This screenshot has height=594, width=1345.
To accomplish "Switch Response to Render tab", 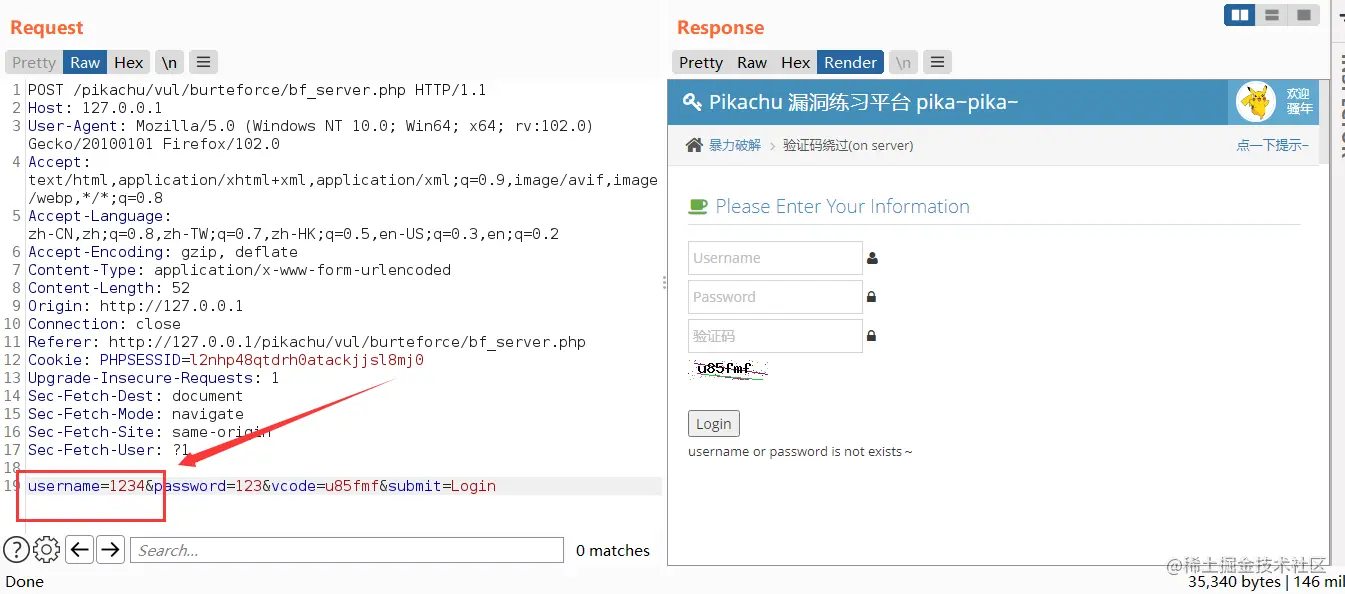I will [x=850, y=62].
